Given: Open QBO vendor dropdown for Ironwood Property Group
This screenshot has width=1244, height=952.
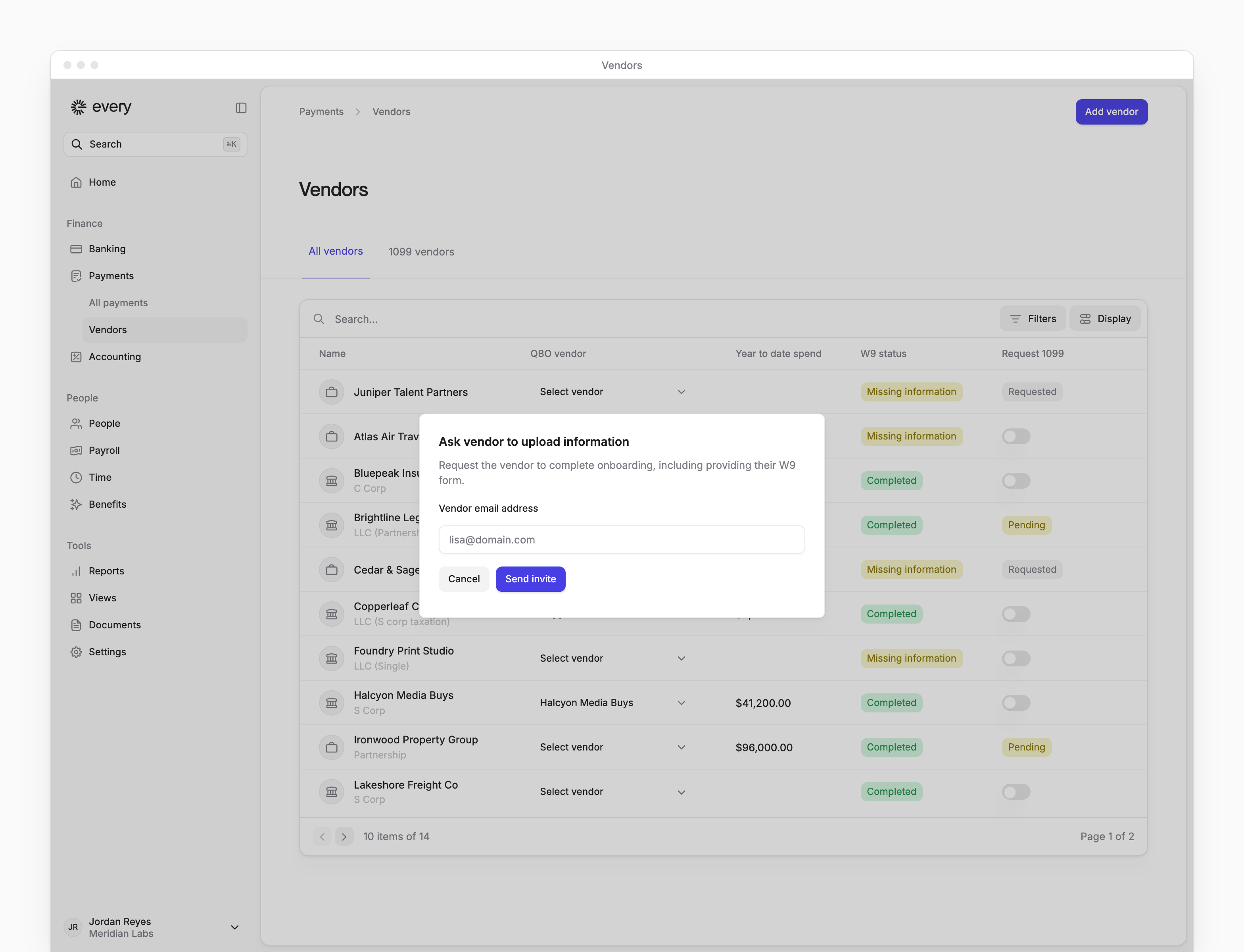Looking at the screenshot, I should tap(612, 747).
